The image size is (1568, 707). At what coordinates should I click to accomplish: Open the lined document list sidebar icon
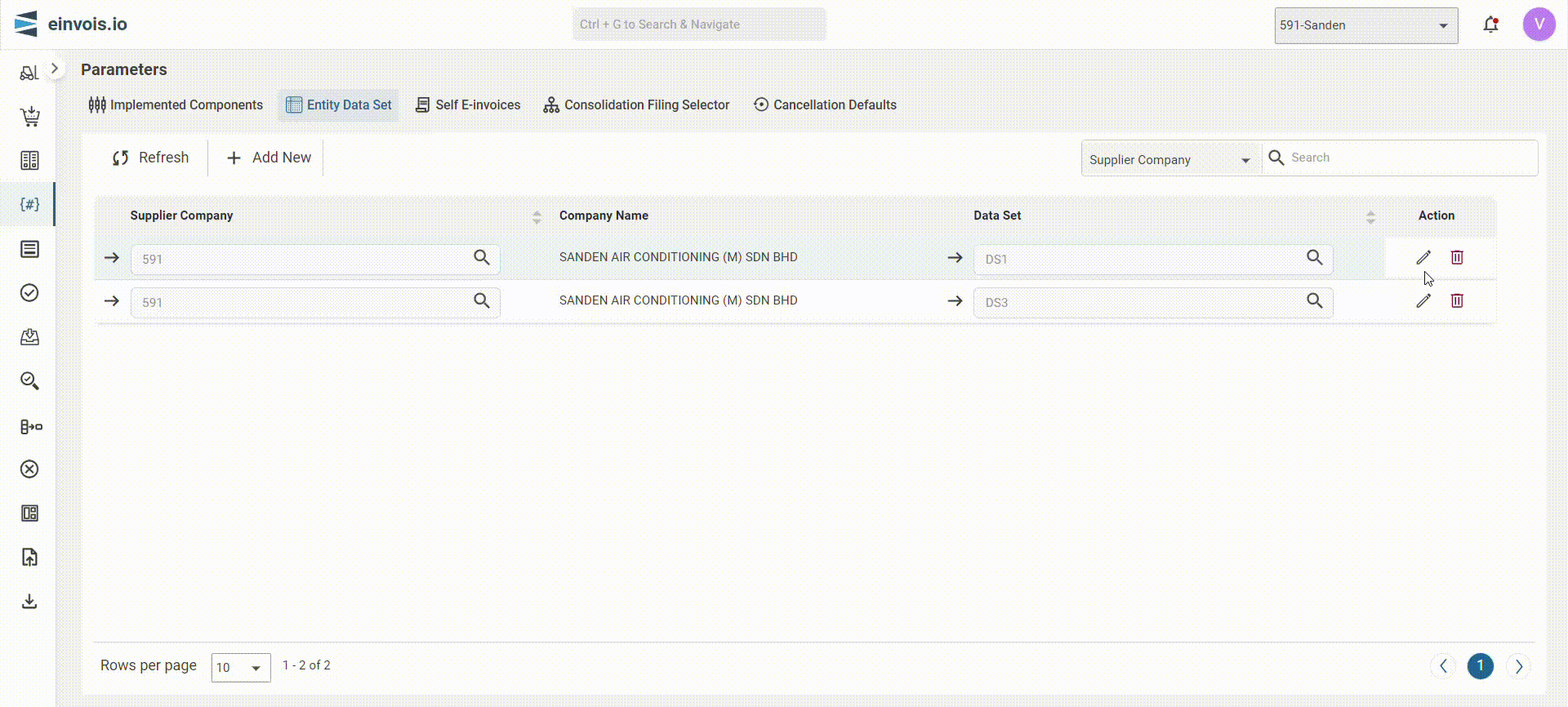pyautogui.click(x=29, y=249)
